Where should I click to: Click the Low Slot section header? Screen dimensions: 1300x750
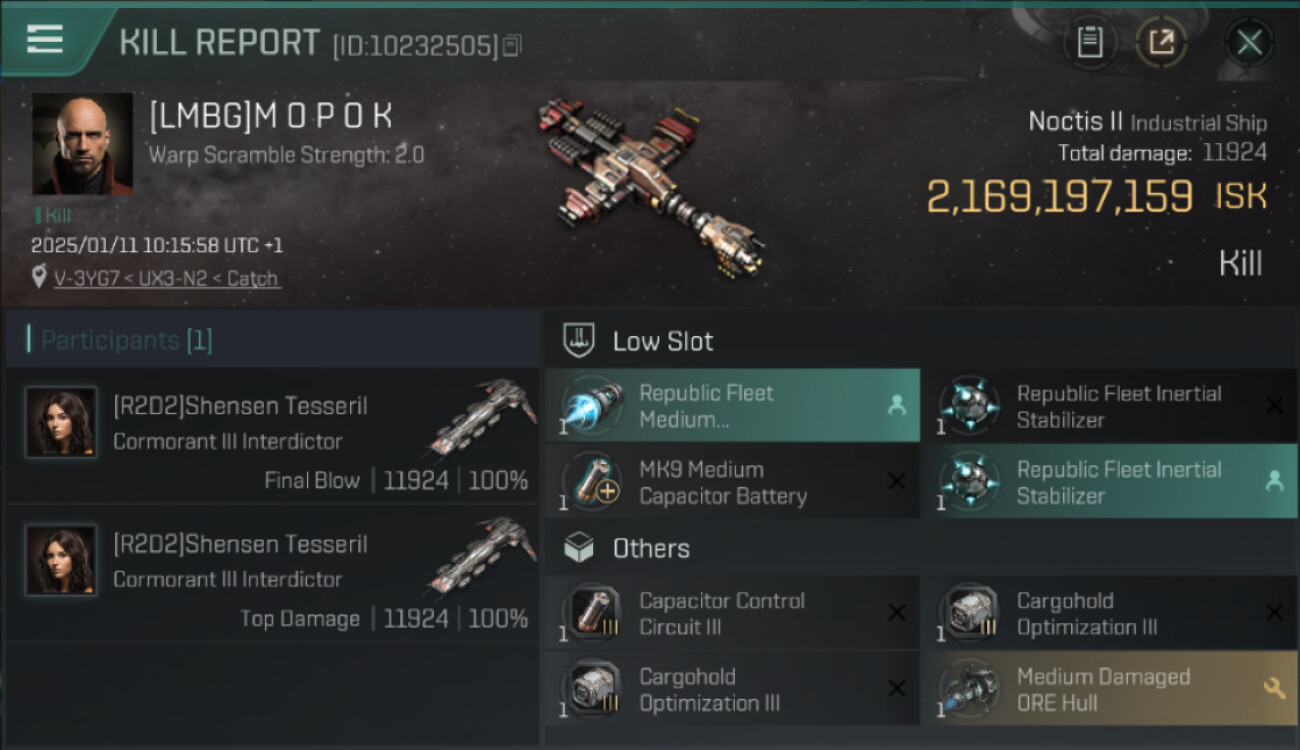tap(663, 341)
